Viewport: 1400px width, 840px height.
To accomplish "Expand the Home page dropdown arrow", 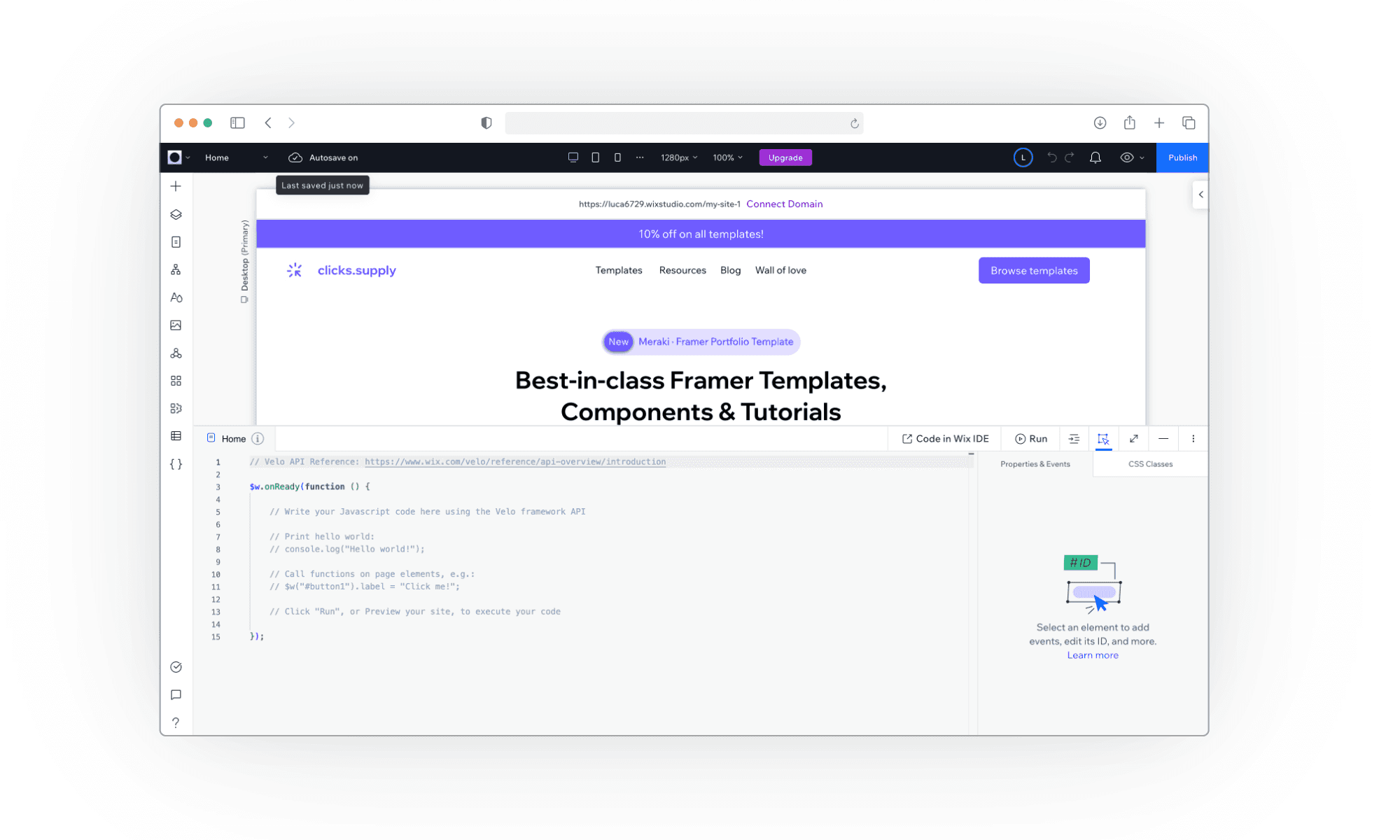I will tap(266, 157).
